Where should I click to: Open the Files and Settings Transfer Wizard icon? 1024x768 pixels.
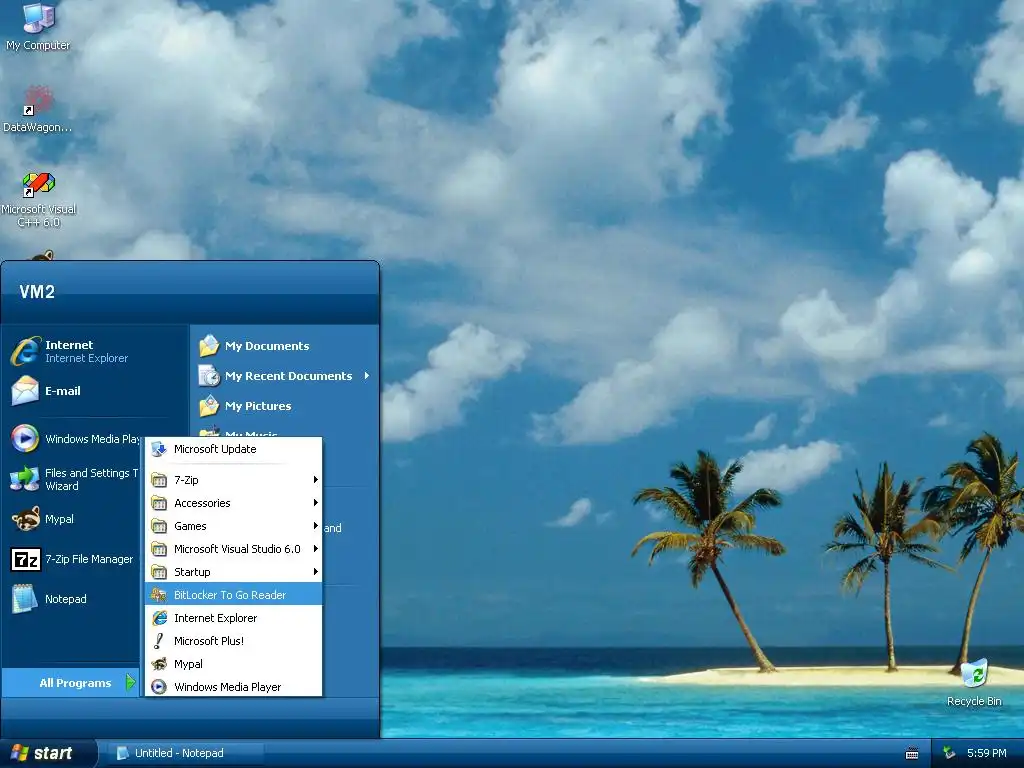tap(25, 479)
